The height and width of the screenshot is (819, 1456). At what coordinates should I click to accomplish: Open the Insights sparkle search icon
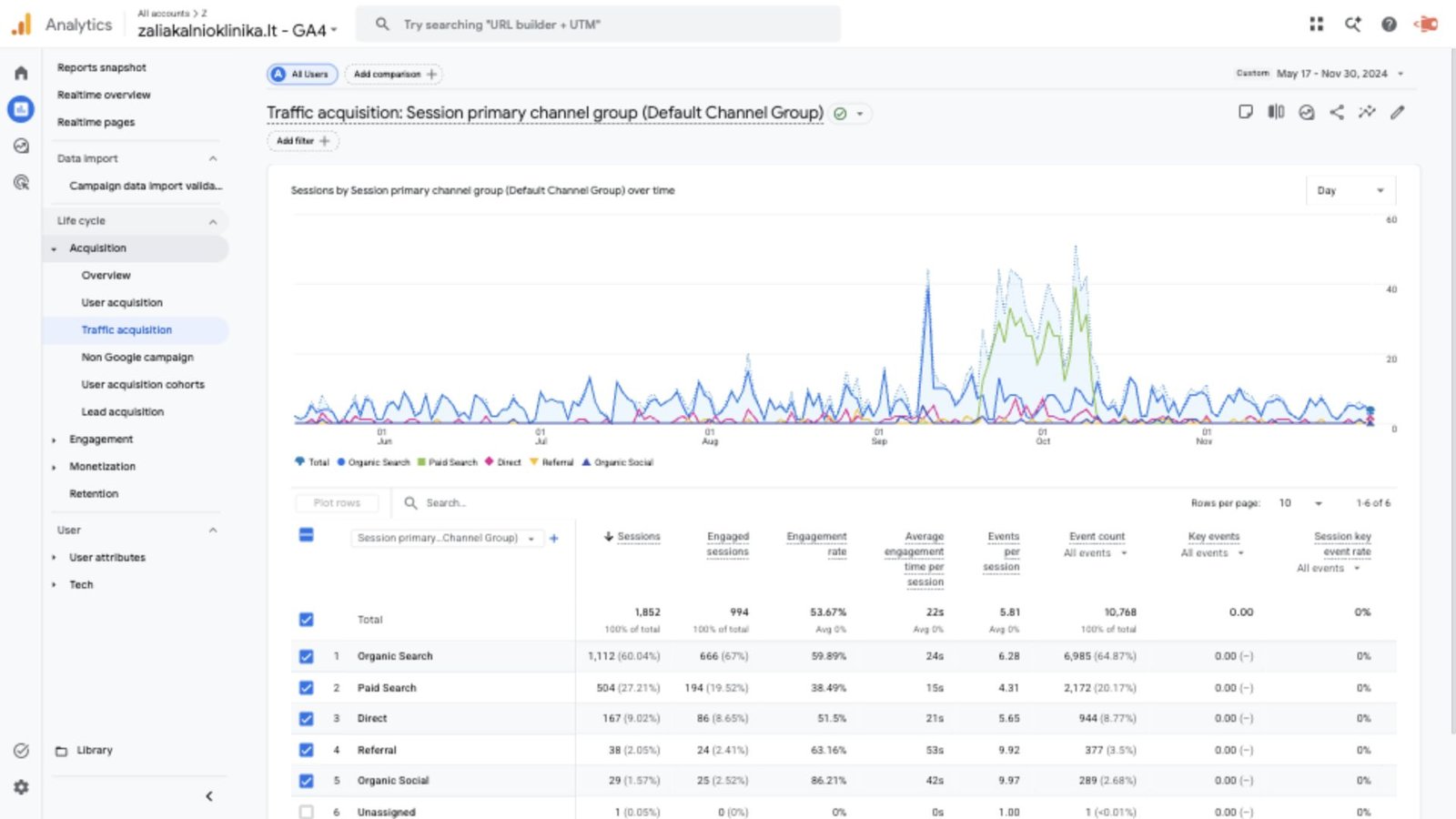(x=1353, y=25)
